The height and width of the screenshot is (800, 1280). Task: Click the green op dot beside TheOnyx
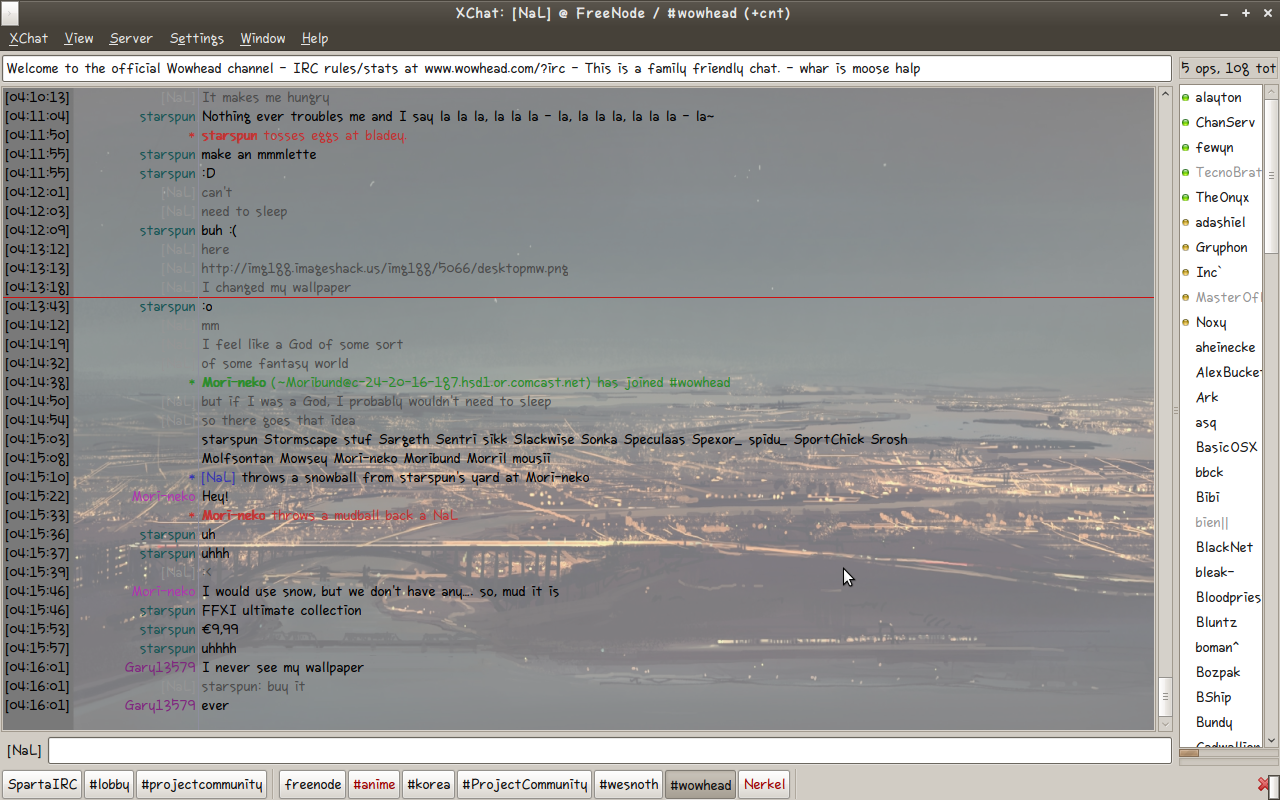1186,197
